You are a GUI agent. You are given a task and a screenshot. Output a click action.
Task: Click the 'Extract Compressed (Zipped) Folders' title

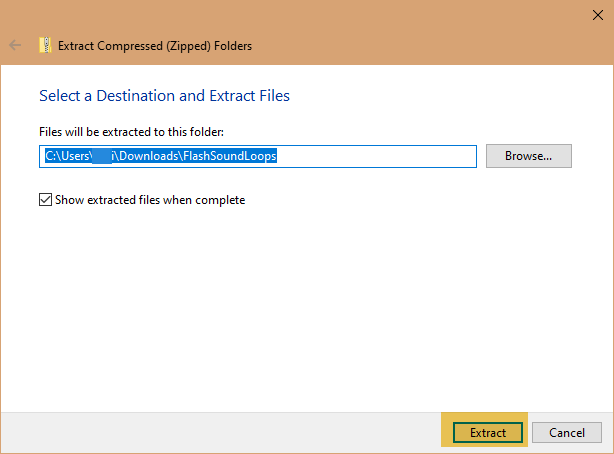tap(155, 46)
